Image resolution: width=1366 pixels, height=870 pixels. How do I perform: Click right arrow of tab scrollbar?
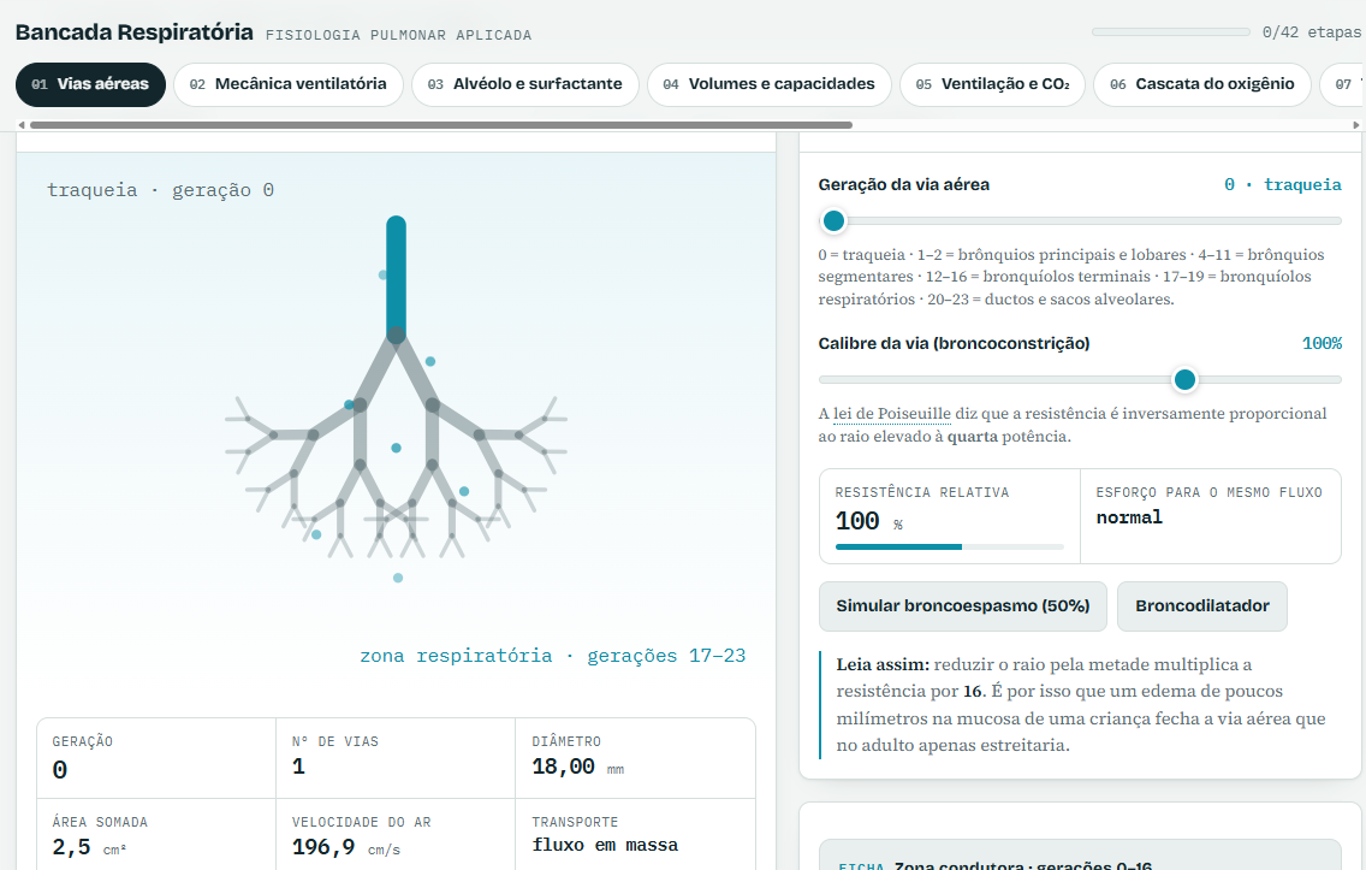1357,125
